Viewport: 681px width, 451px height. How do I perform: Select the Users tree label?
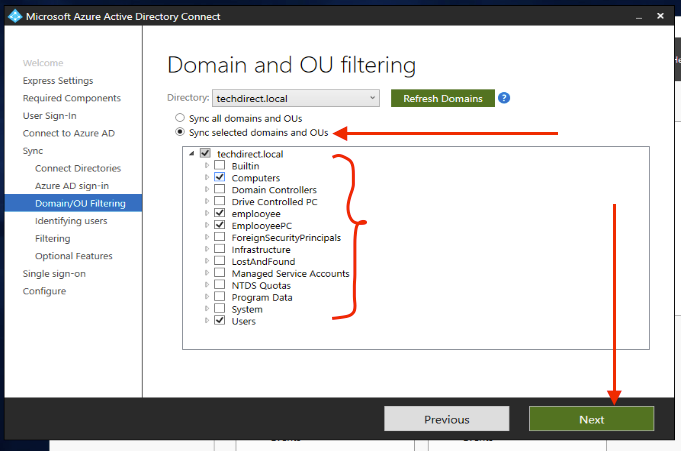pyautogui.click(x=243, y=321)
